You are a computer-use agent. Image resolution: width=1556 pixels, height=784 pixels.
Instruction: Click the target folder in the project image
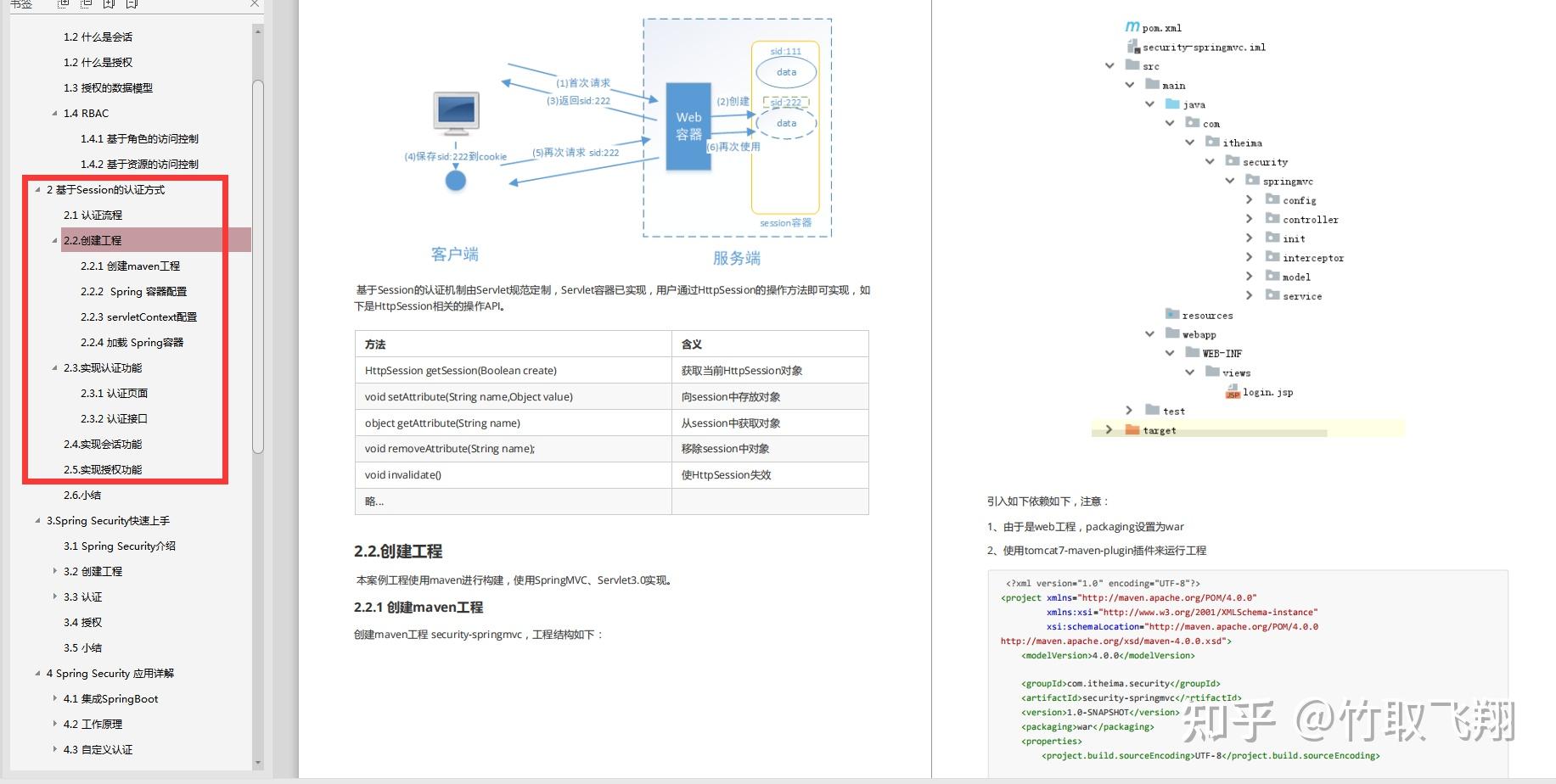(1150, 430)
